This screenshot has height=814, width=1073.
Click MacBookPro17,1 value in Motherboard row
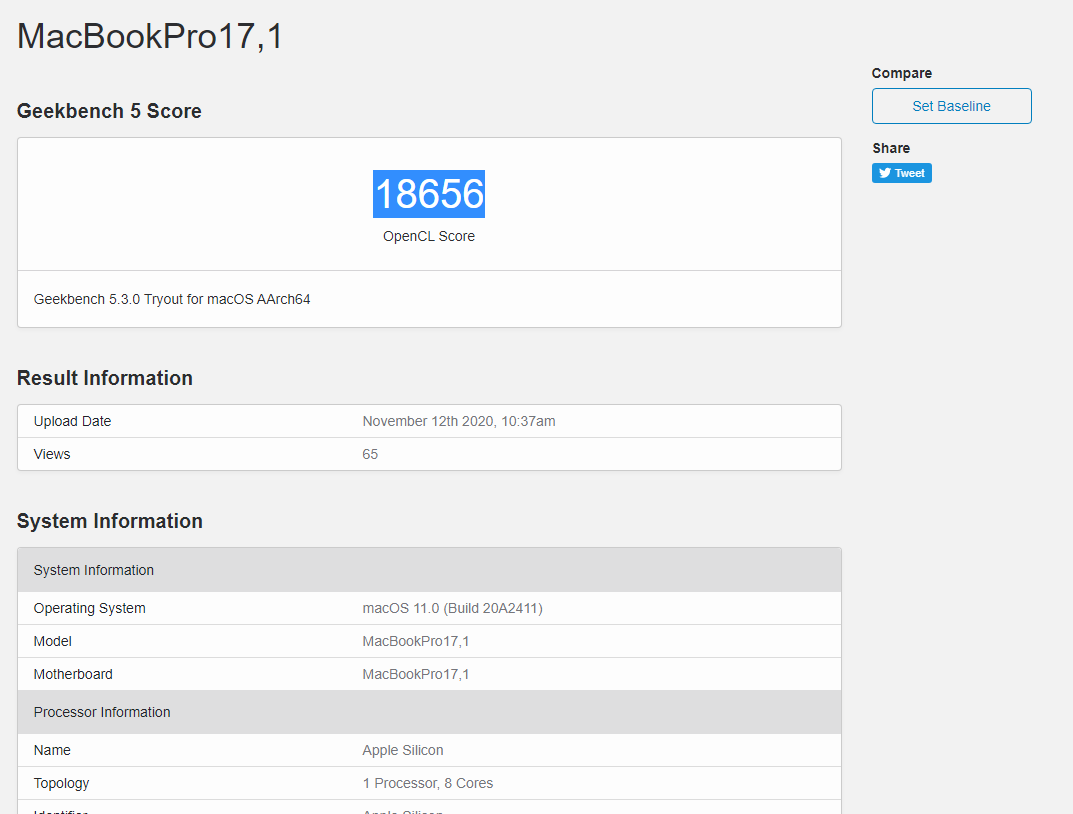pos(416,674)
